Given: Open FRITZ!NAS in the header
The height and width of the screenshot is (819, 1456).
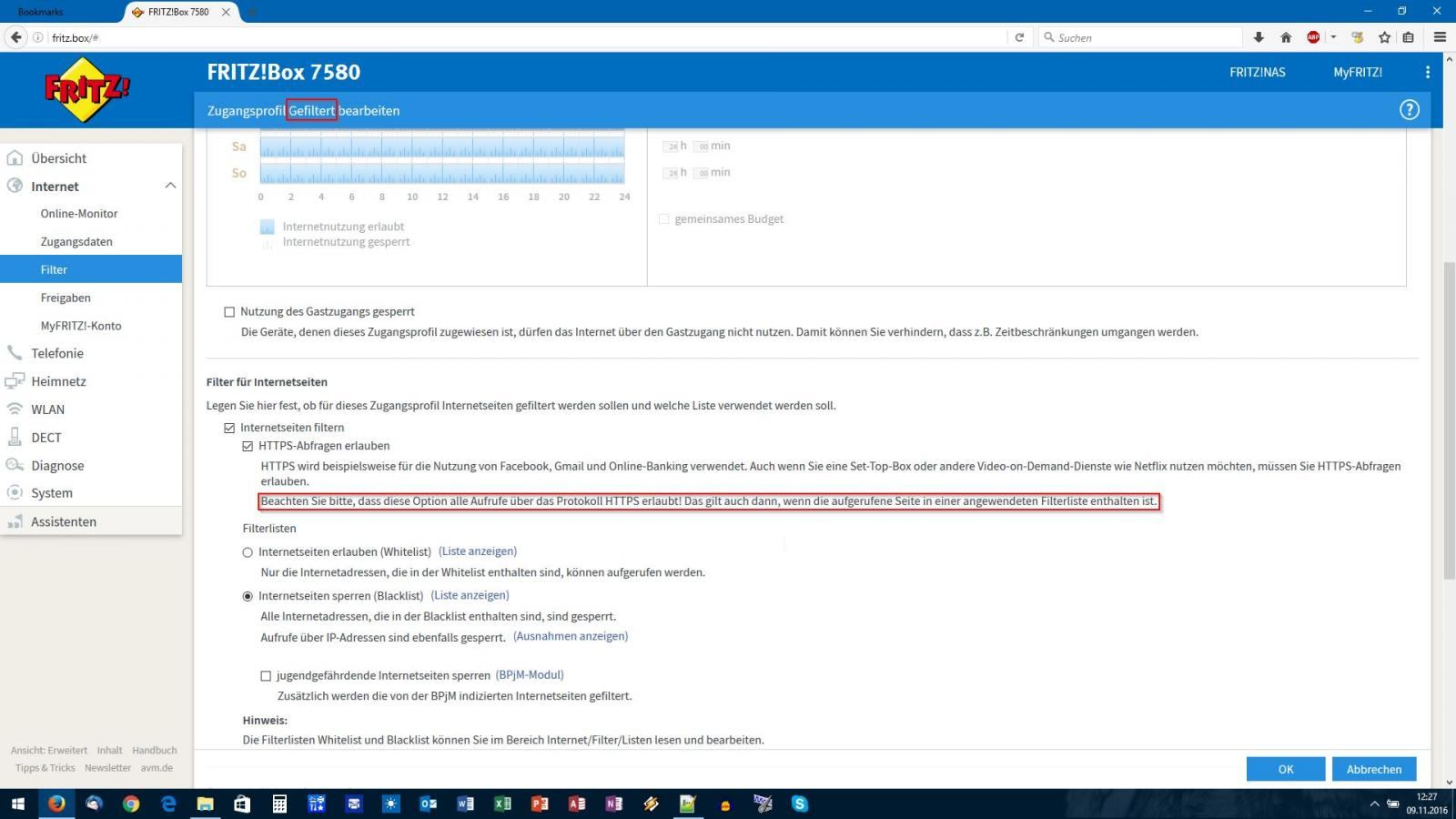Looking at the screenshot, I should coord(1258,72).
